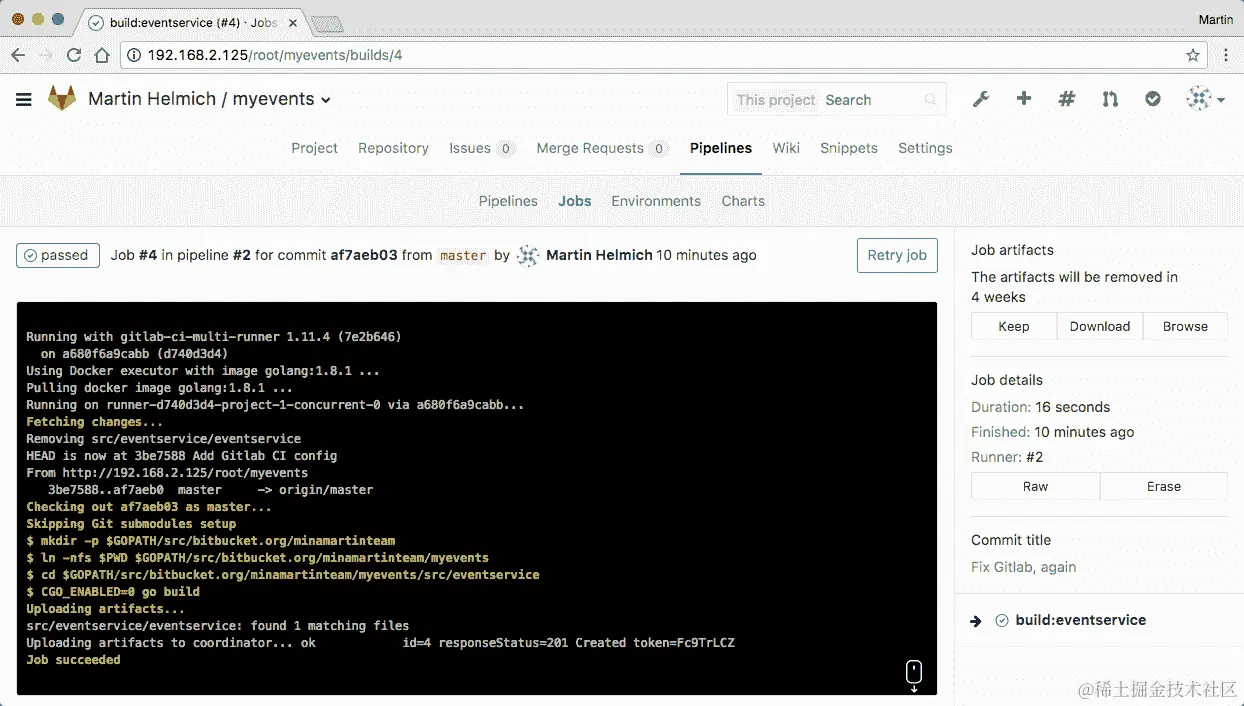Open merge requests icon in header
Screen dimensions: 1244x706
click(1110, 99)
